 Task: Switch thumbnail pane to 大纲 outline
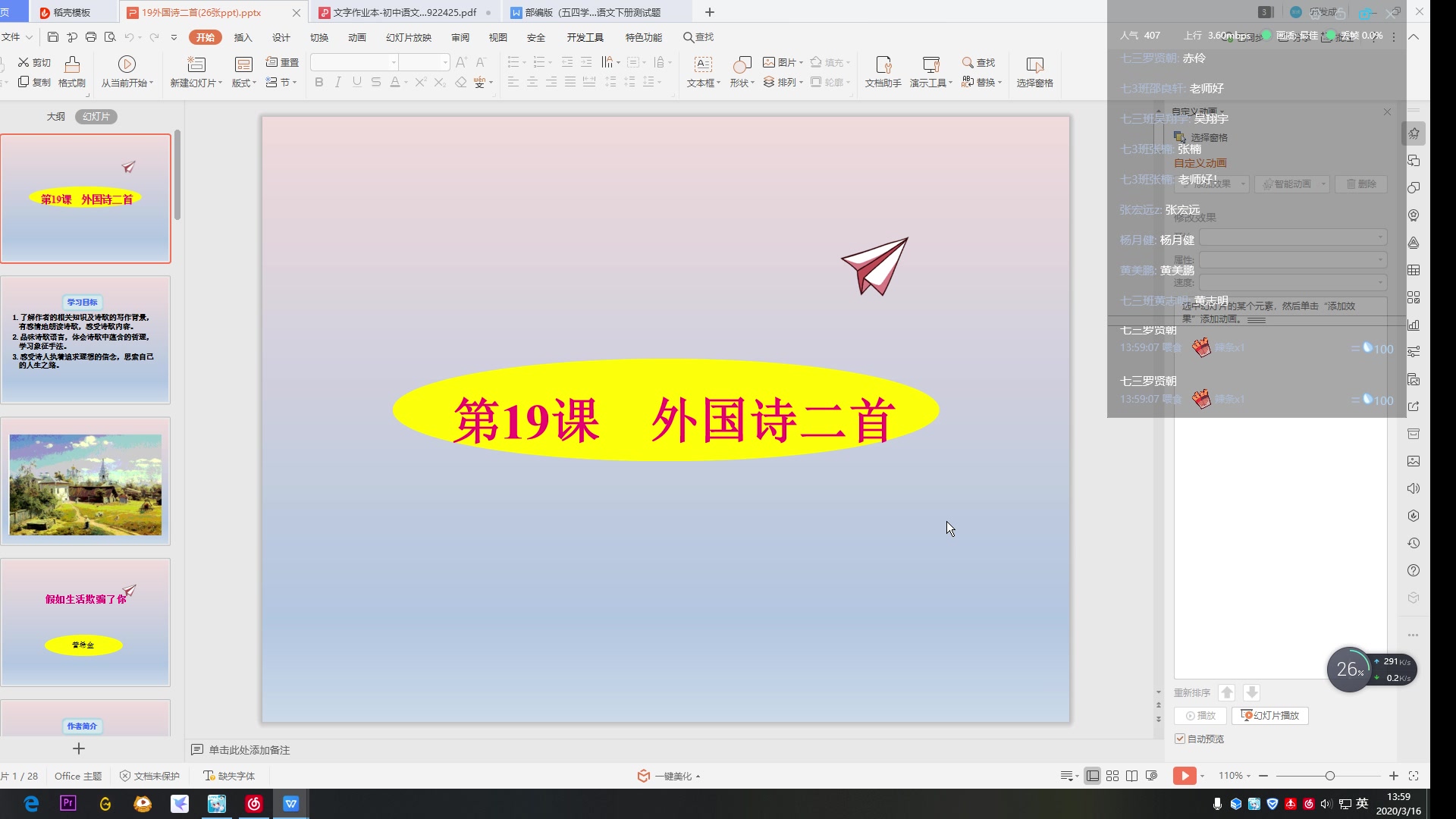(56, 116)
